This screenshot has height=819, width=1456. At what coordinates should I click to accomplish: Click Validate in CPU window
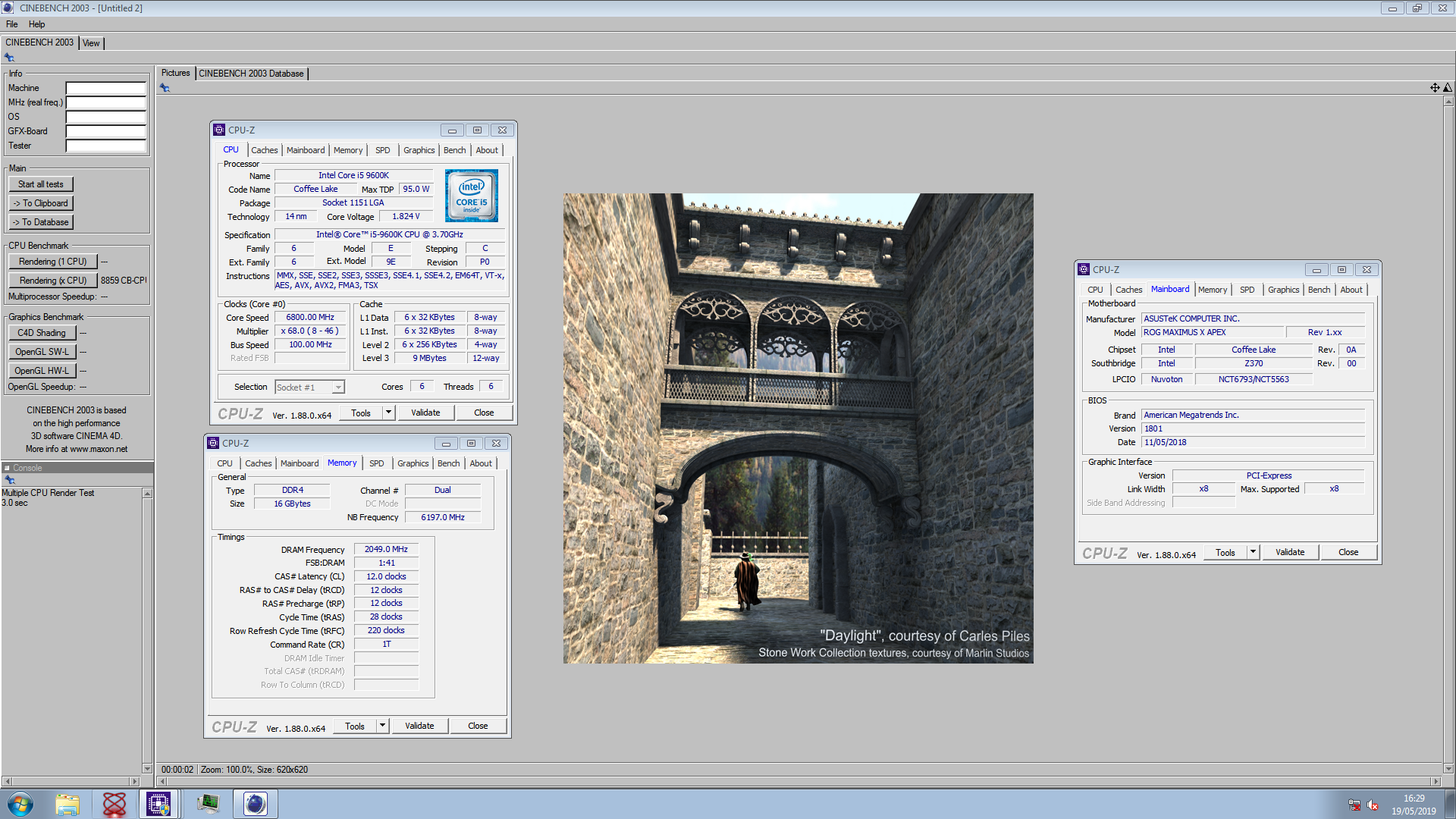coord(425,413)
